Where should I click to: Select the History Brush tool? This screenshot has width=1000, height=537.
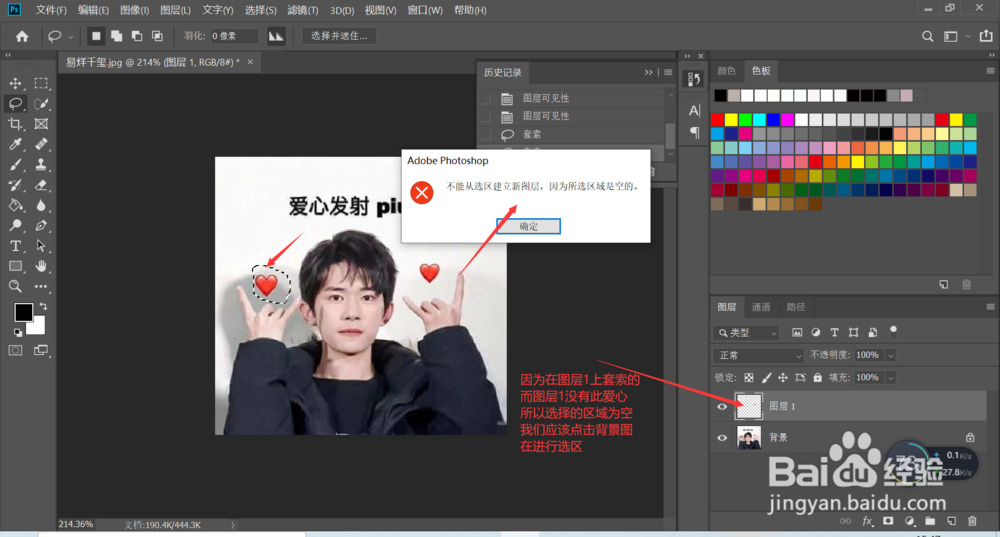coord(15,185)
